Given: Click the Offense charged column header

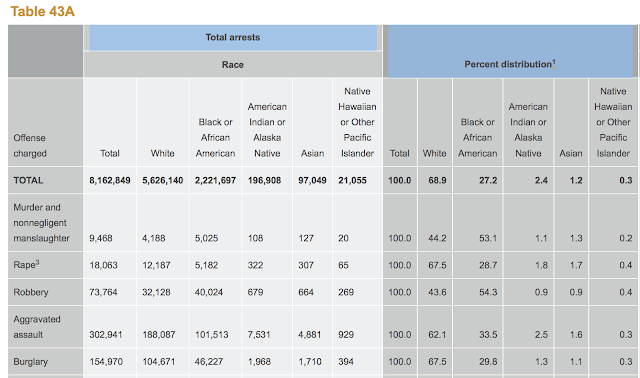Looking at the screenshot, I should coord(30,146).
